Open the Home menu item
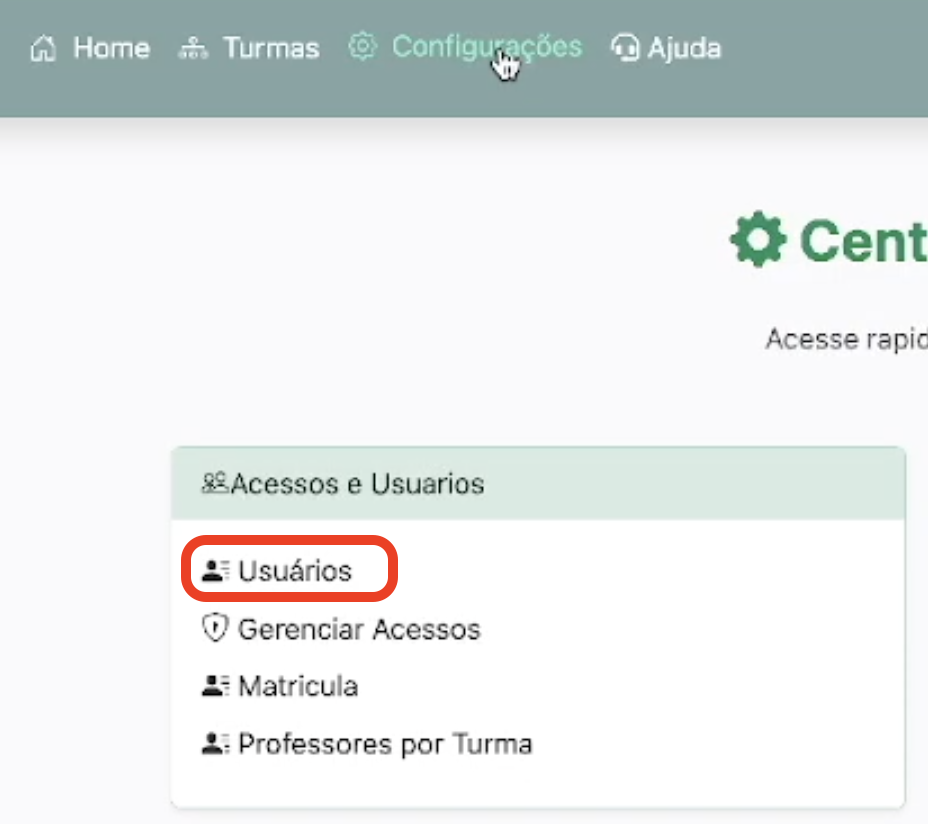The height and width of the screenshot is (824, 928). point(110,47)
